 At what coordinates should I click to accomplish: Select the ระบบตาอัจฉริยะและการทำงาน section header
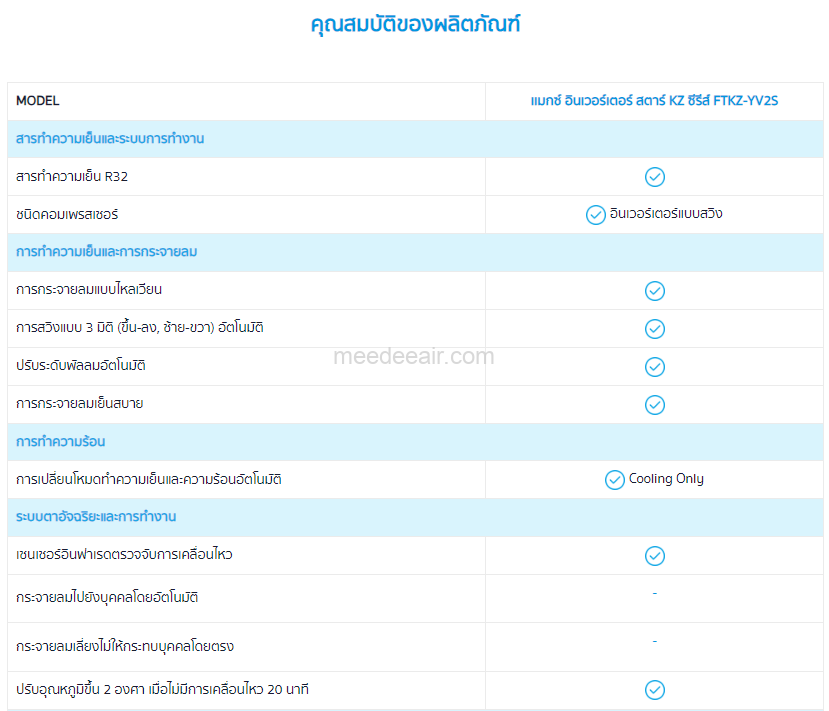coord(96,517)
